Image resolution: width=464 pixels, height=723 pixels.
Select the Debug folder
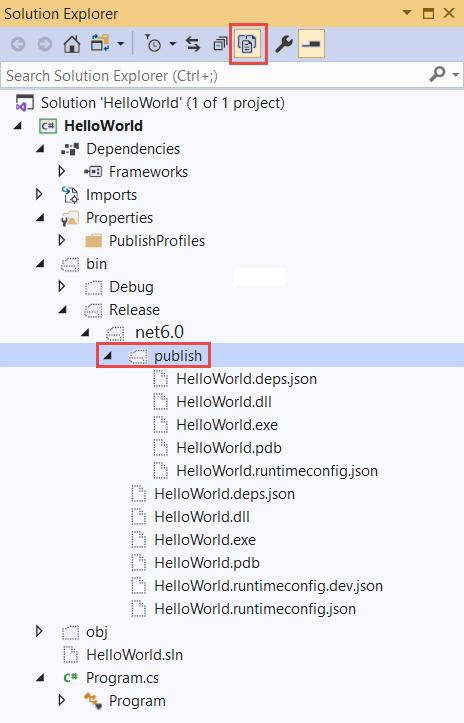[x=131, y=287]
